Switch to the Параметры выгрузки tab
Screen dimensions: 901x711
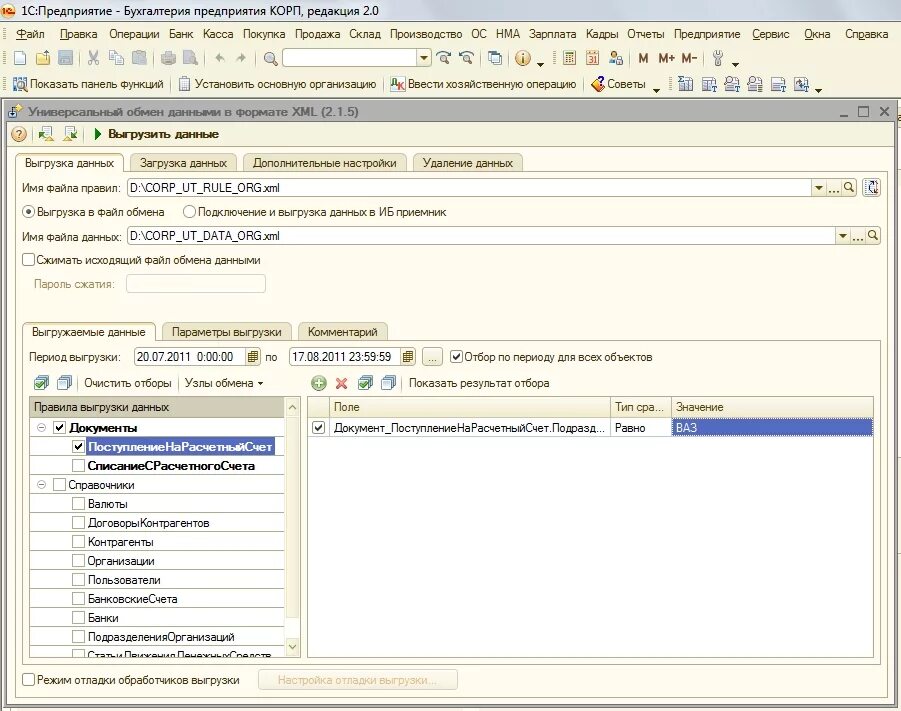pyautogui.click(x=226, y=332)
